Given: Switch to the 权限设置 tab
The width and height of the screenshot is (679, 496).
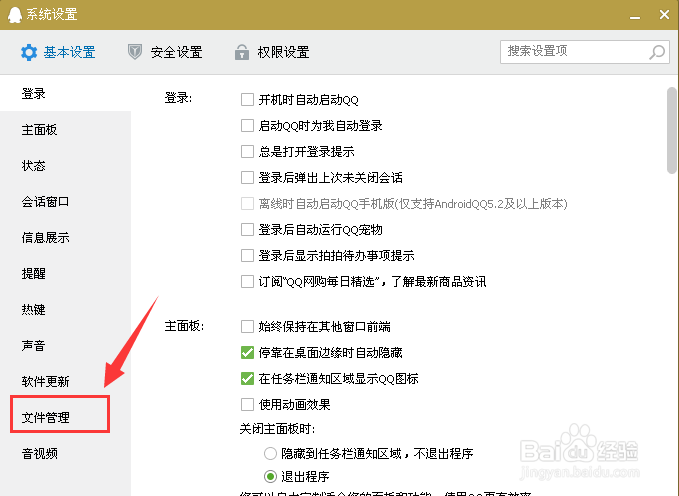Looking at the screenshot, I should (x=272, y=52).
